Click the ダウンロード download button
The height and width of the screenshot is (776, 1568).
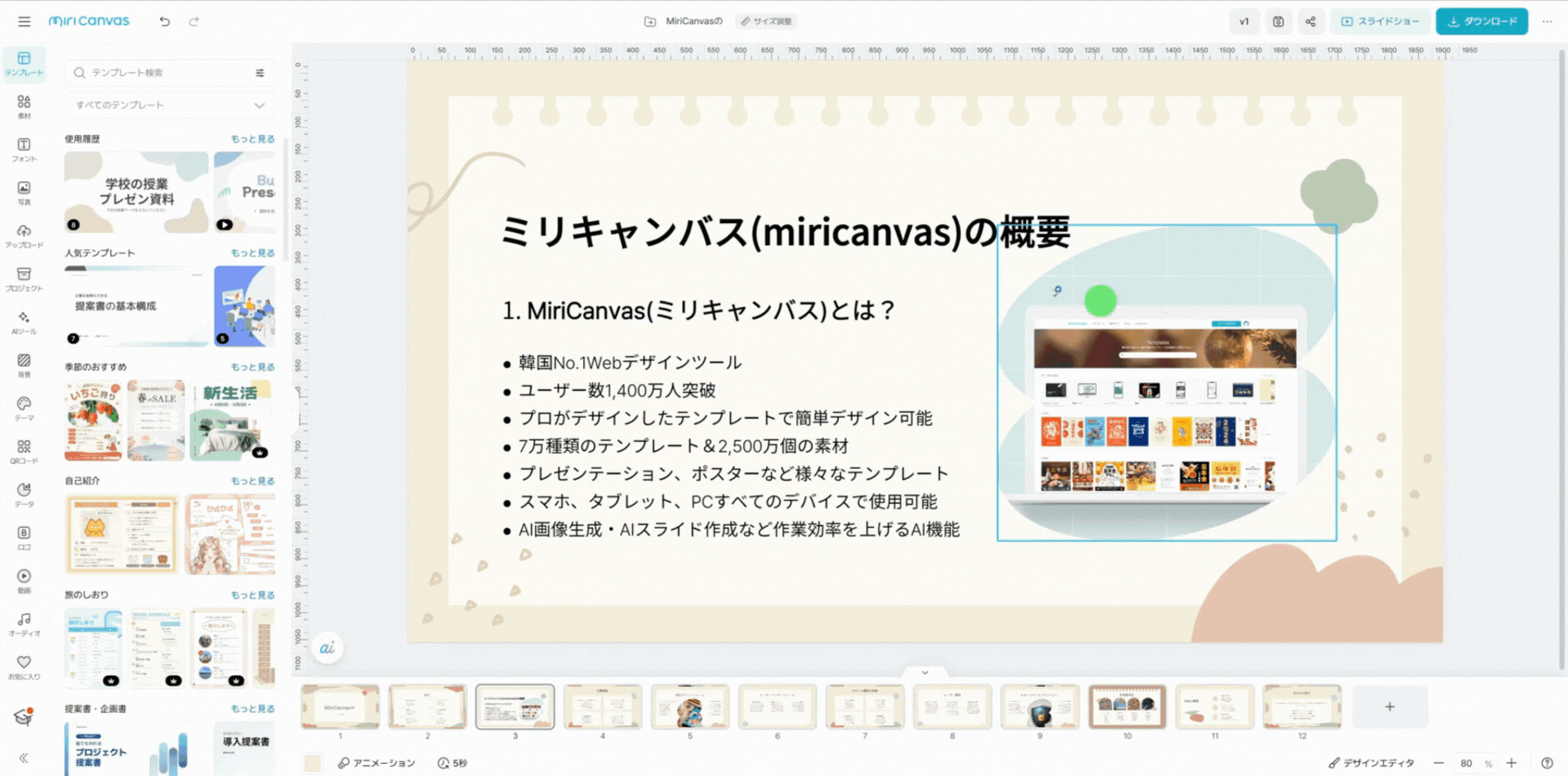tap(1483, 21)
